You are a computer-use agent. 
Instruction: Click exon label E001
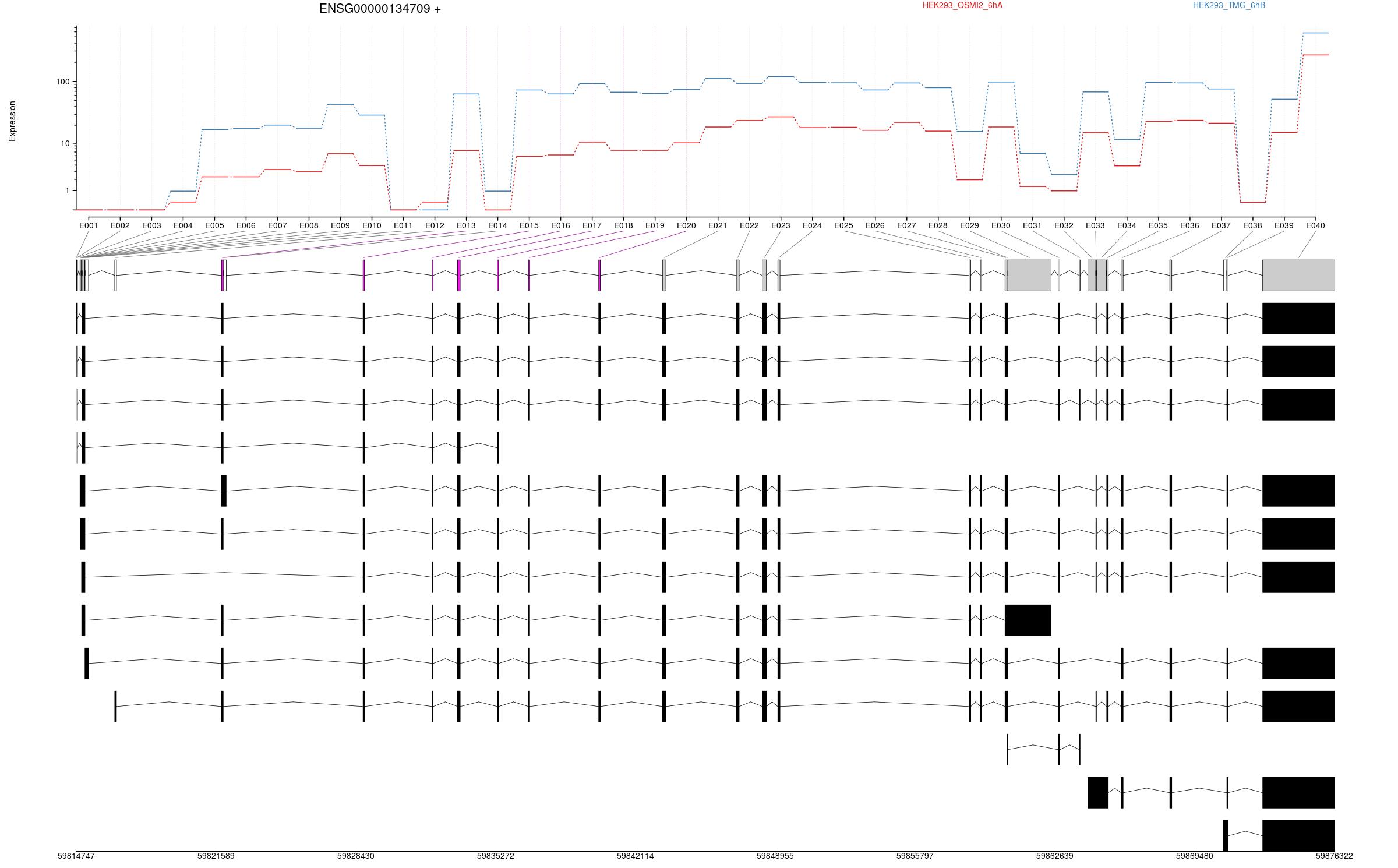click(89, 225)
